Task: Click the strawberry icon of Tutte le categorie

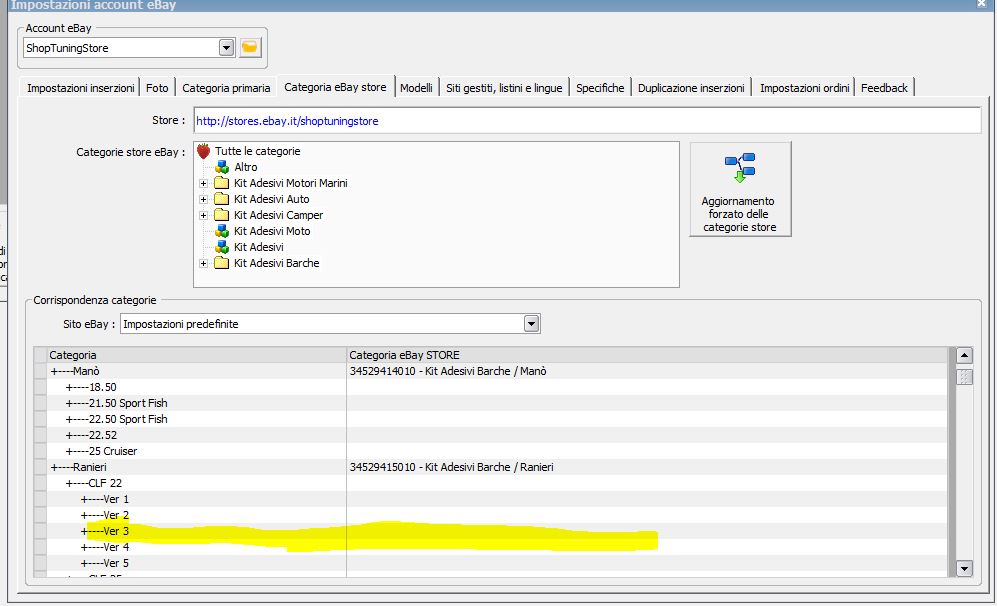Action: pyautogui.click(x=203, y=151)
